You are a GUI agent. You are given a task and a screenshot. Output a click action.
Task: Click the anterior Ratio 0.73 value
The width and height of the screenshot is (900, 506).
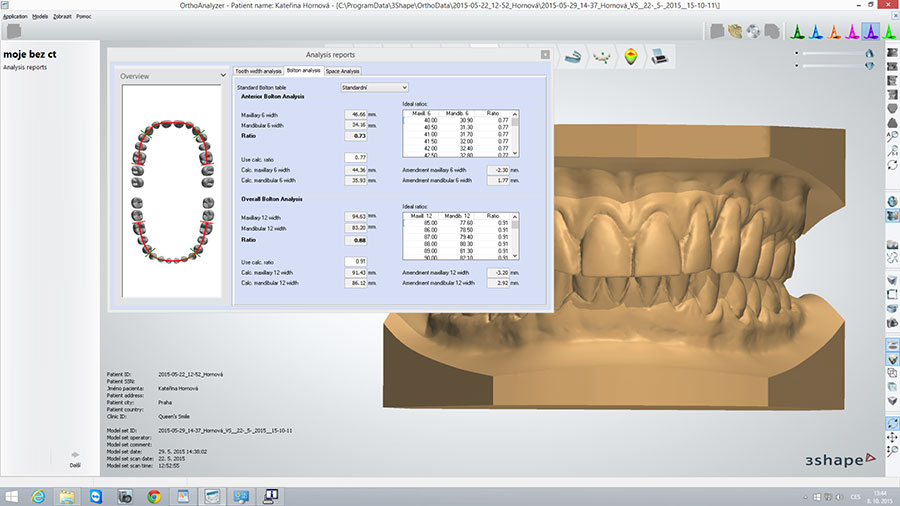[355, 136]
